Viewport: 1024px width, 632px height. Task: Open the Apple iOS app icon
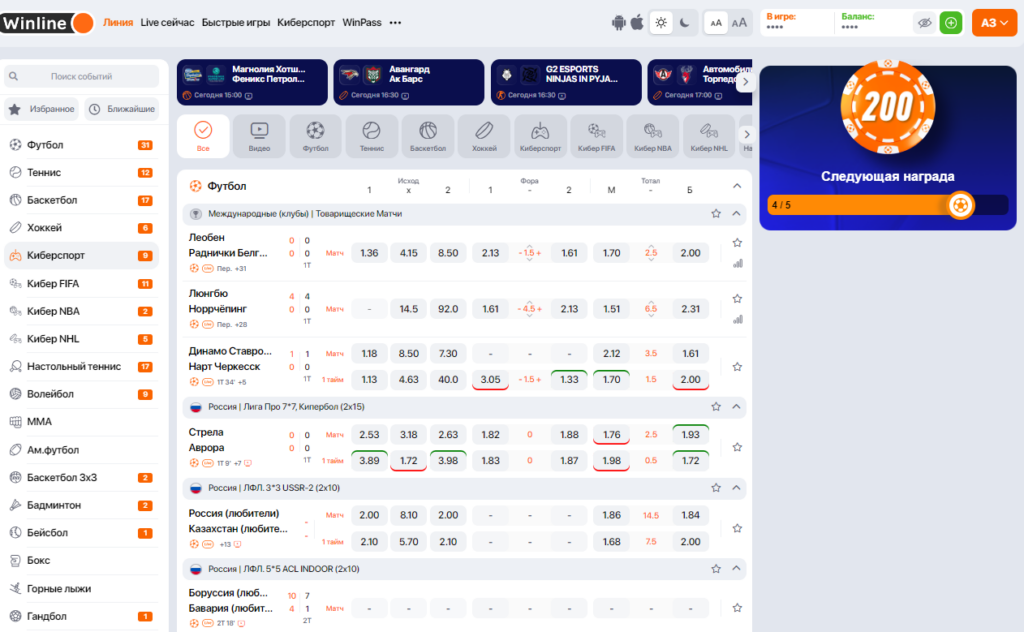point(637,23)
